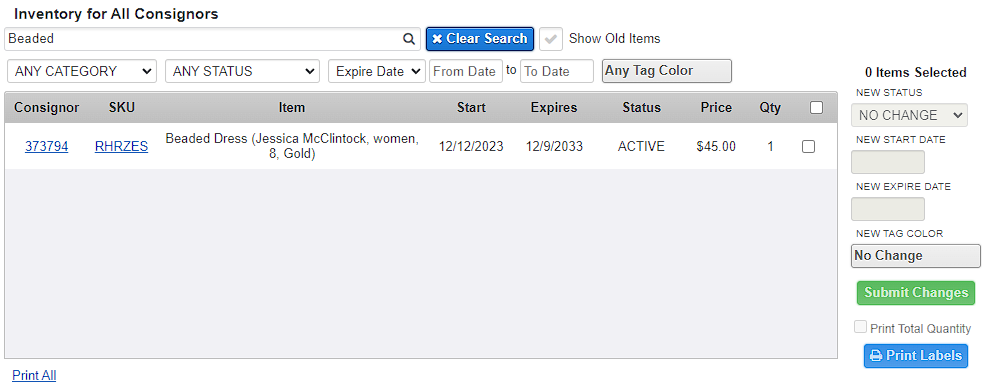Click the From Date field

tap(466, 71)
